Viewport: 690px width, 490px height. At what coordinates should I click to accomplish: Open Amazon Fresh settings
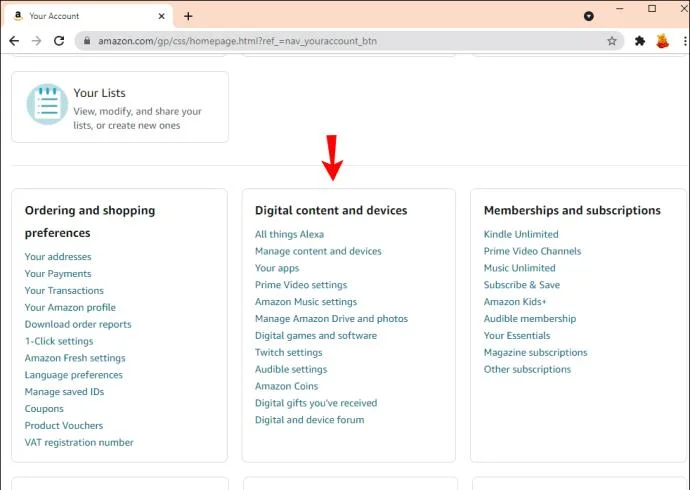(75, 358)
